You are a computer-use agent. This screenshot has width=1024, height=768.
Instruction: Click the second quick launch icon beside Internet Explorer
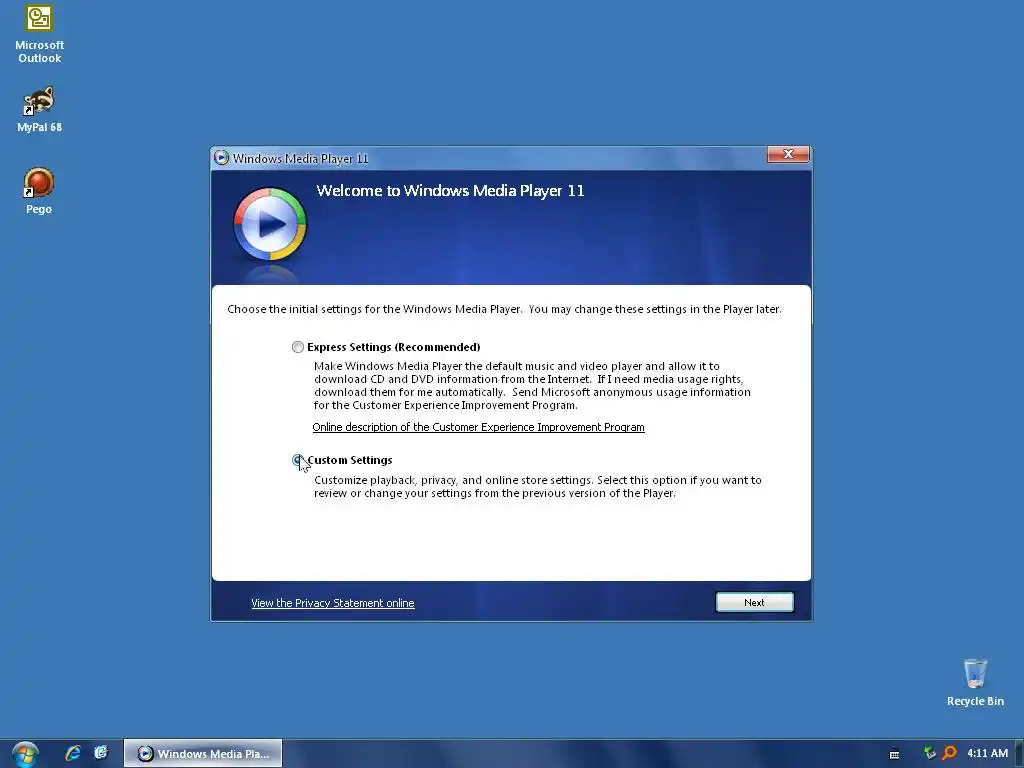pyautogui.click(x=101, y=753)
